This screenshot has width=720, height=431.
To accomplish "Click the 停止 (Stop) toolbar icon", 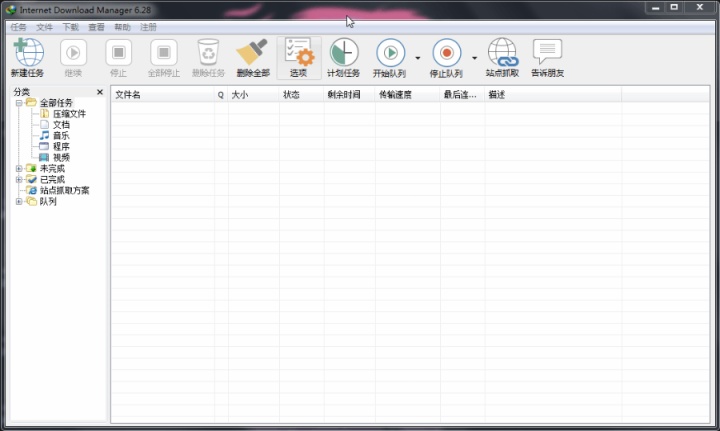I will [x=118, y=53].
